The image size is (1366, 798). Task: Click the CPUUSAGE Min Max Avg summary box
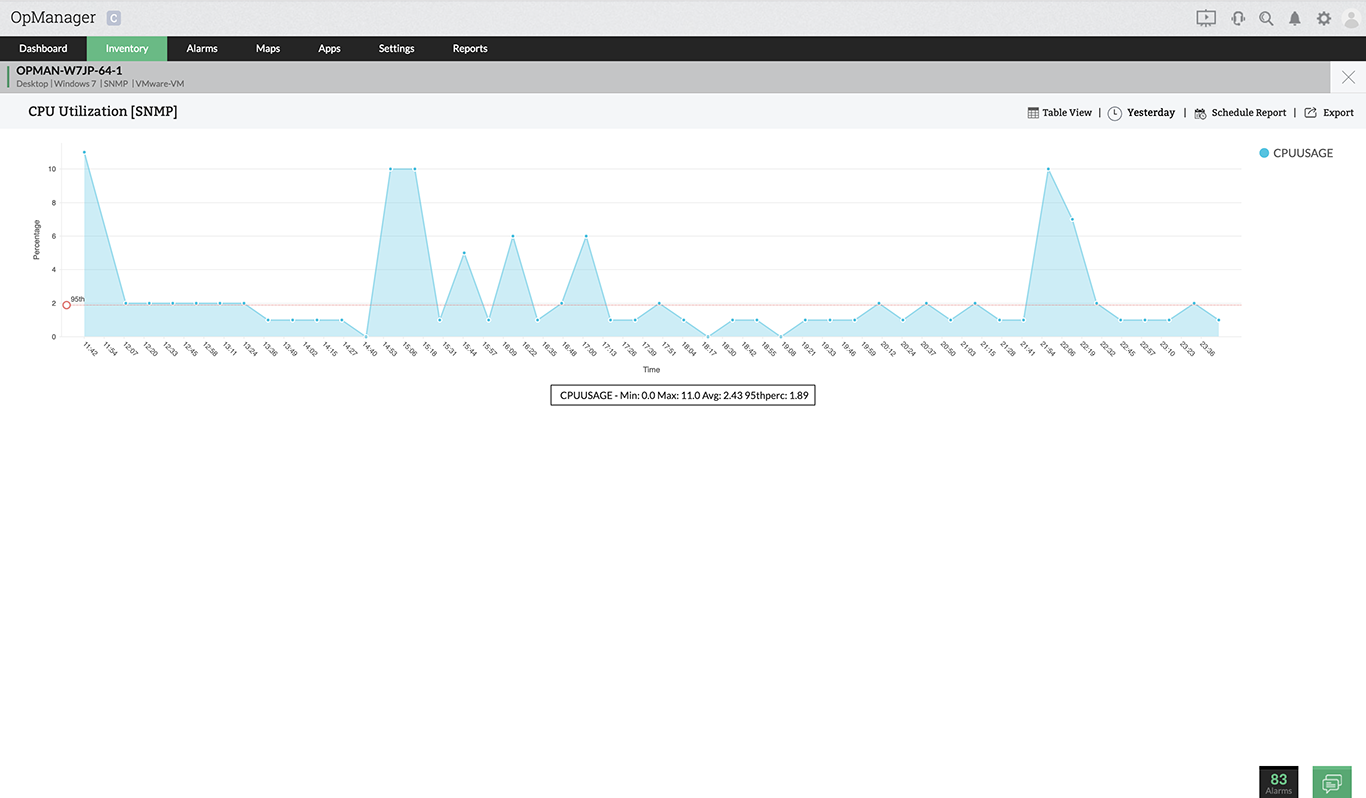coord(683,395)
